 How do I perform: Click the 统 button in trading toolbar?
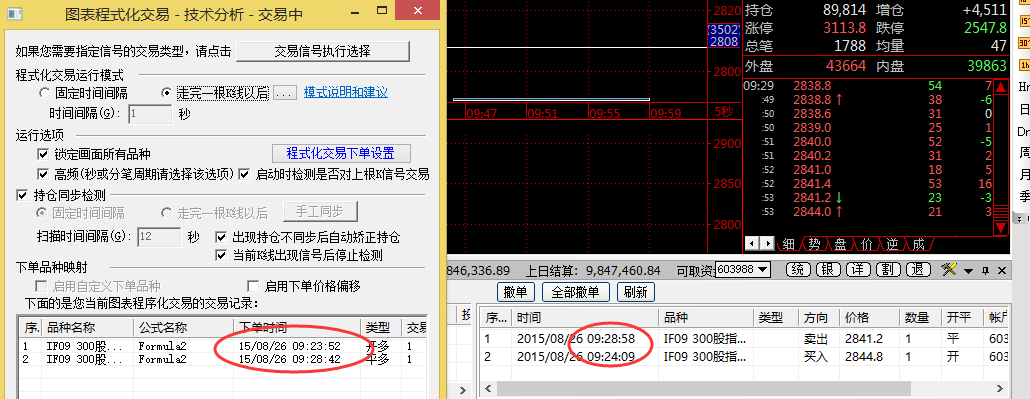pos(798,270)
